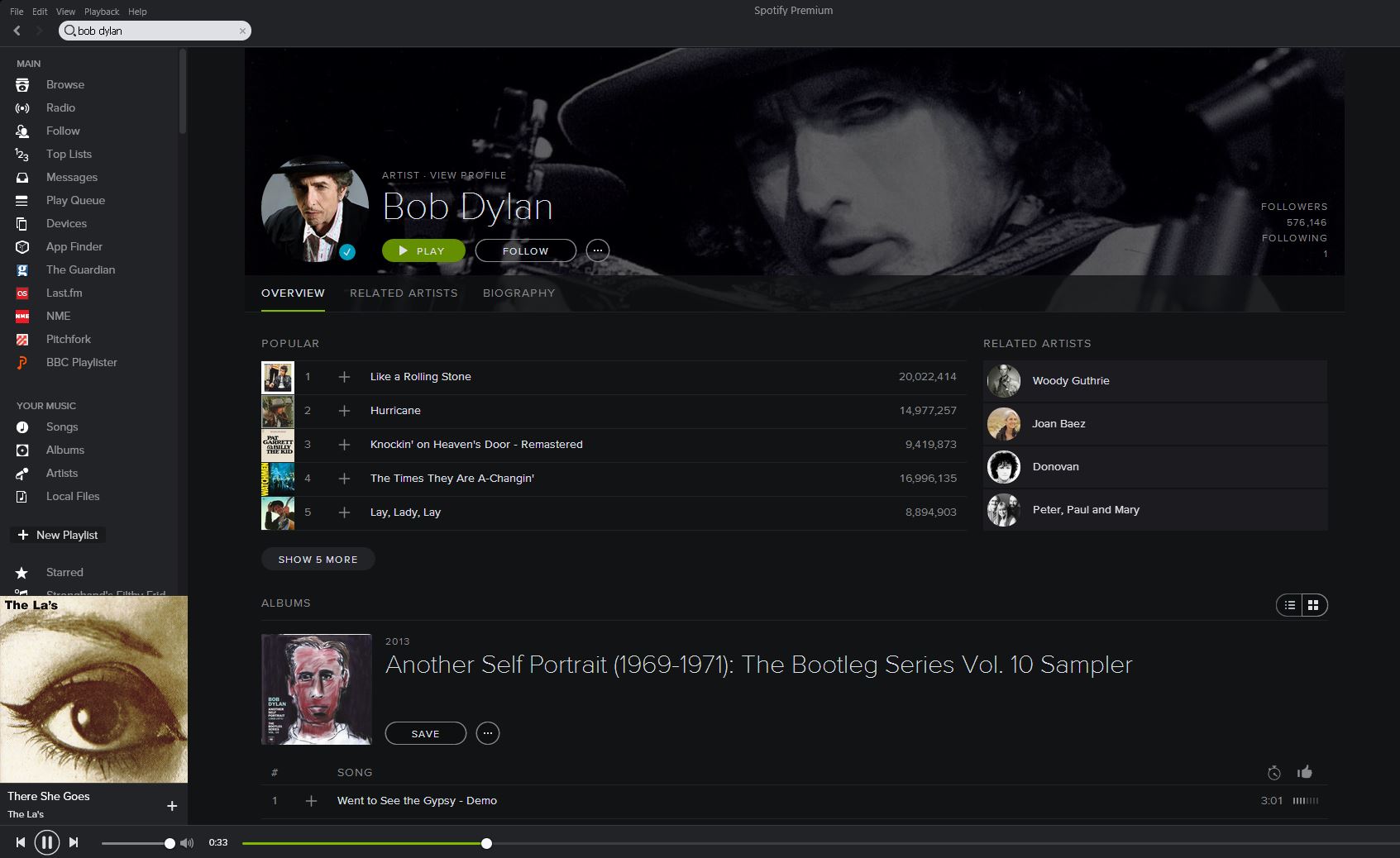Open Messages inbox in sidebar
Screen dimensions: 1400x858
[72, 177]
